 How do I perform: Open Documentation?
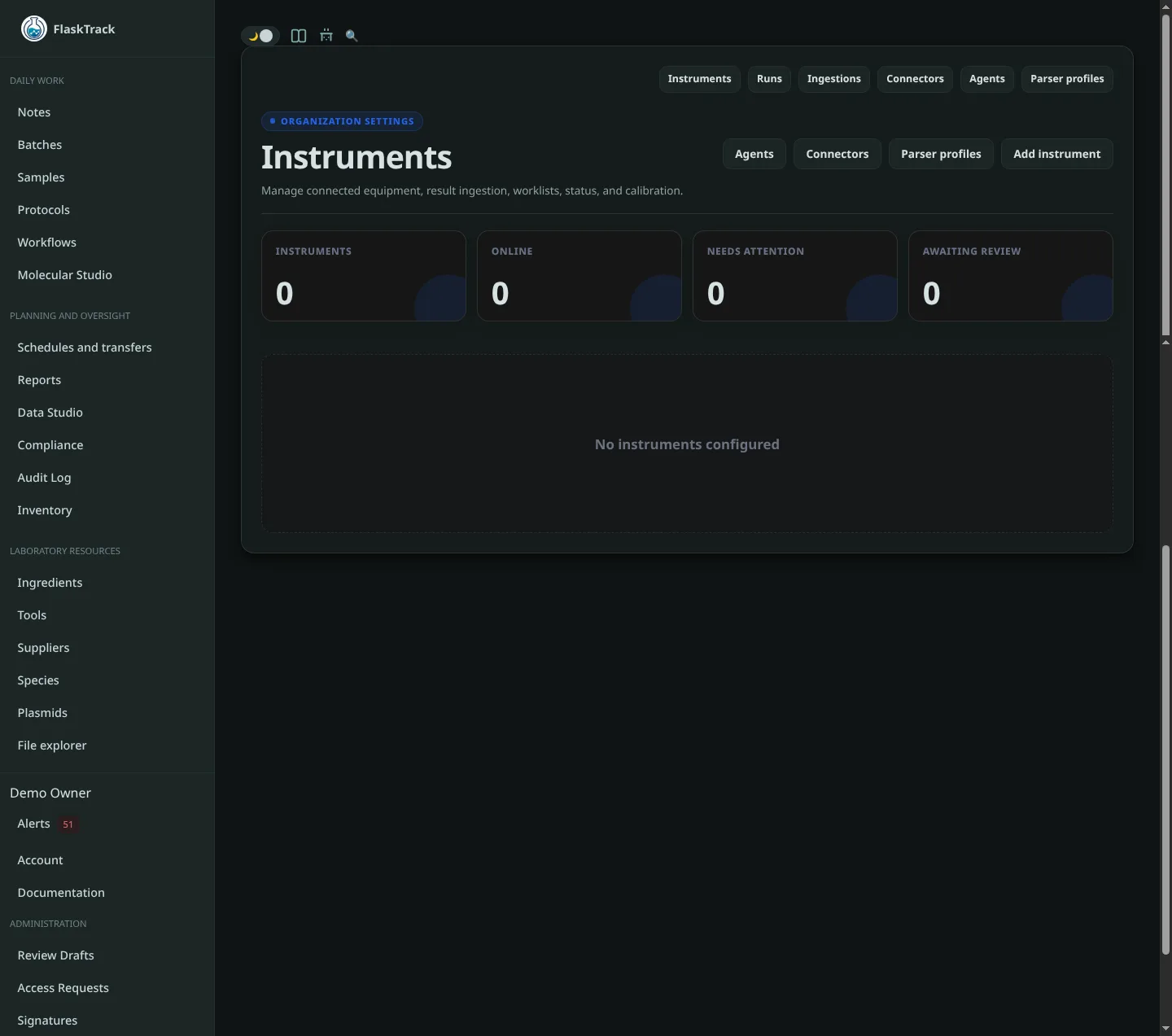point(61,893)
